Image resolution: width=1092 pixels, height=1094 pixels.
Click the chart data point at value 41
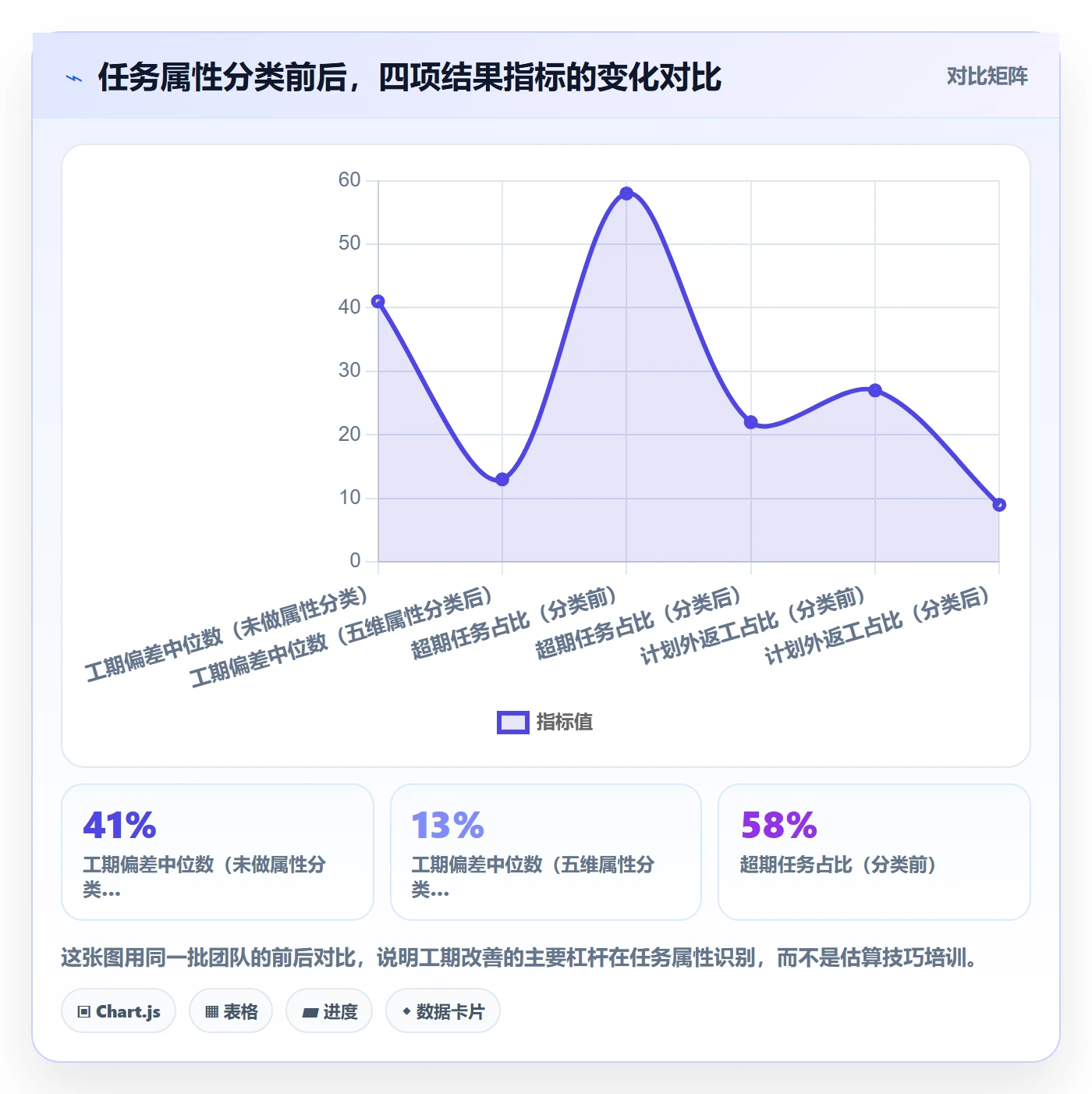[x=378, y=301]
